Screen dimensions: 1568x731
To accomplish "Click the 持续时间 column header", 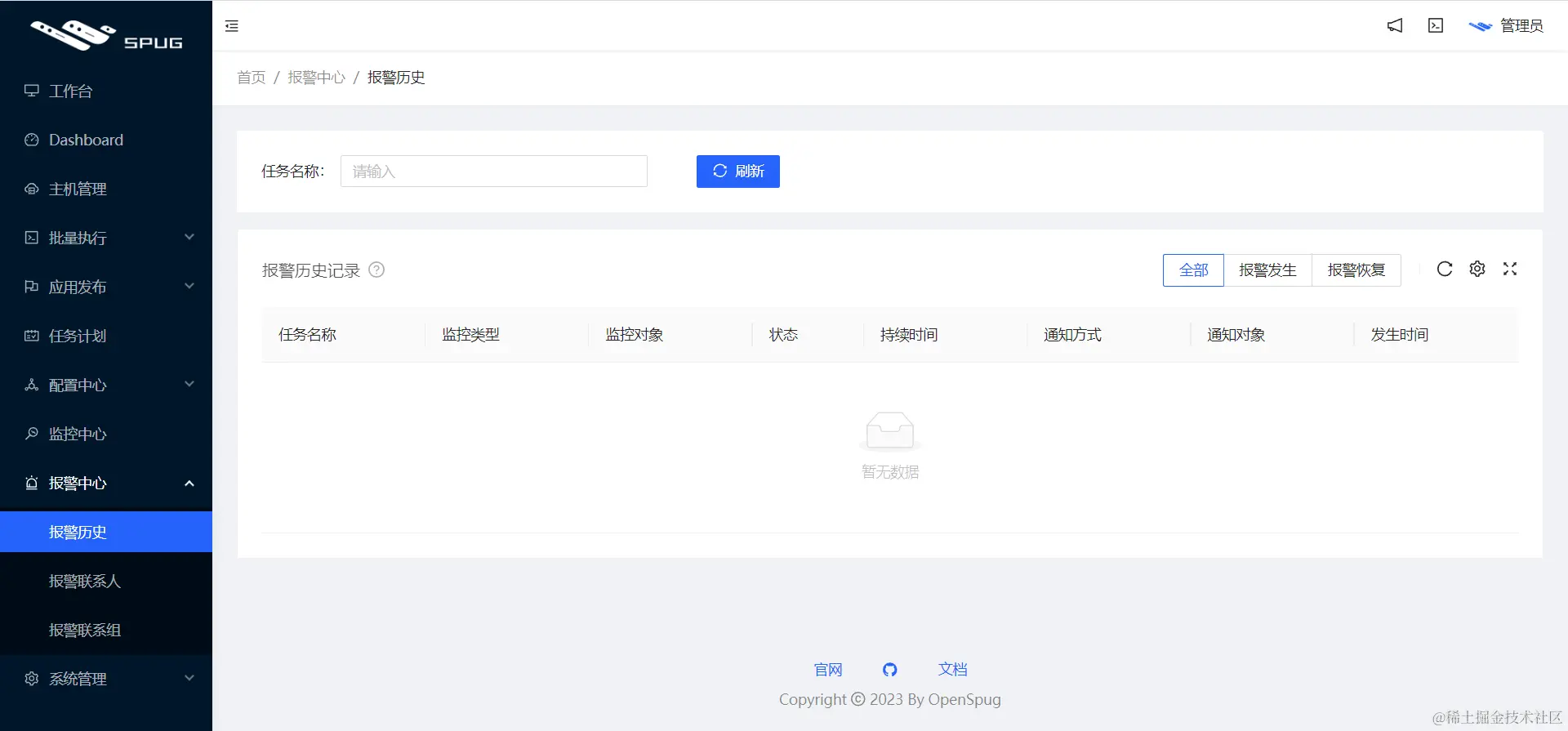I will pyautogui.click(x=909, y=335).
